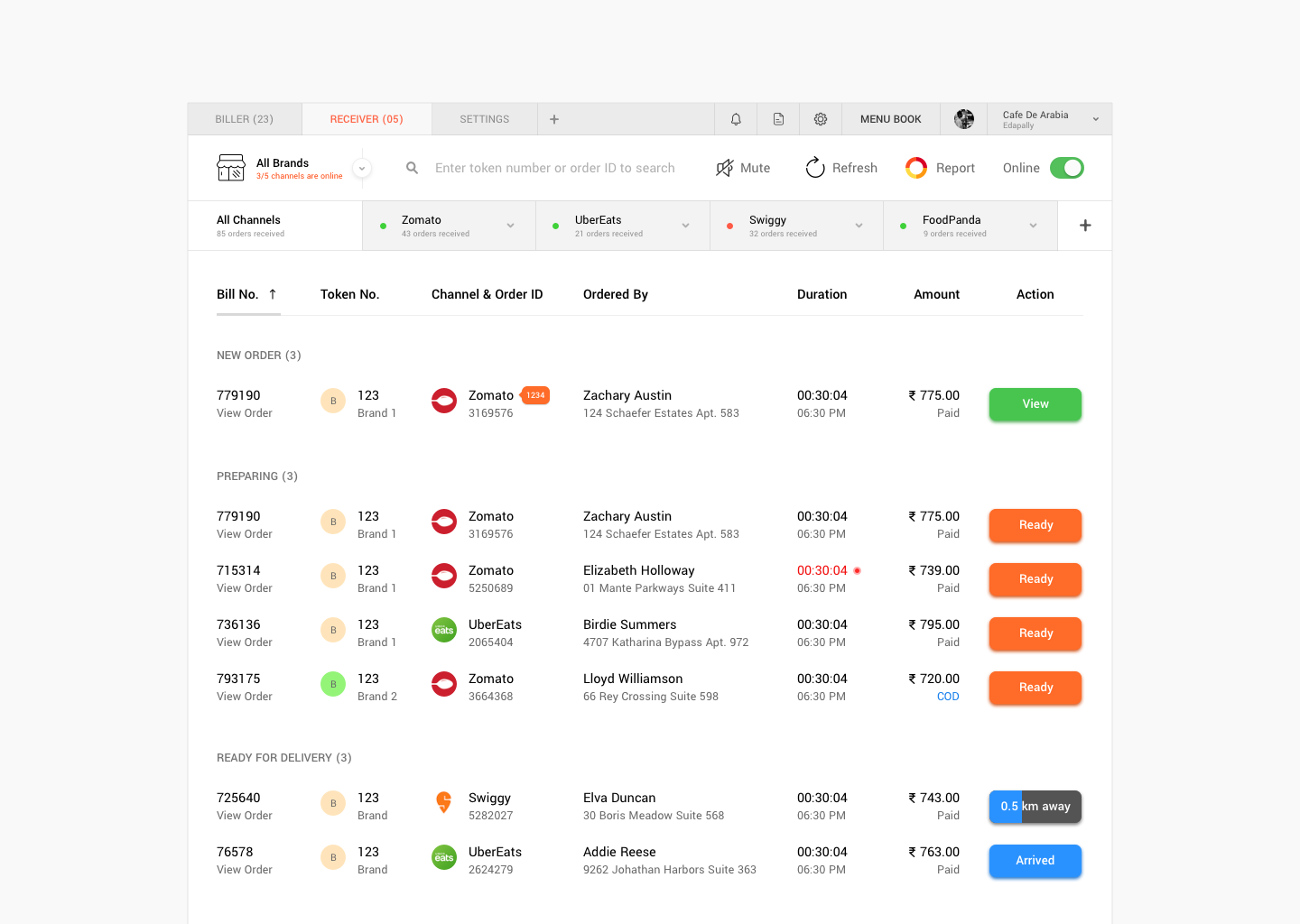
Task: Open the Report donut chart icon
Action: tap(915, 167)
